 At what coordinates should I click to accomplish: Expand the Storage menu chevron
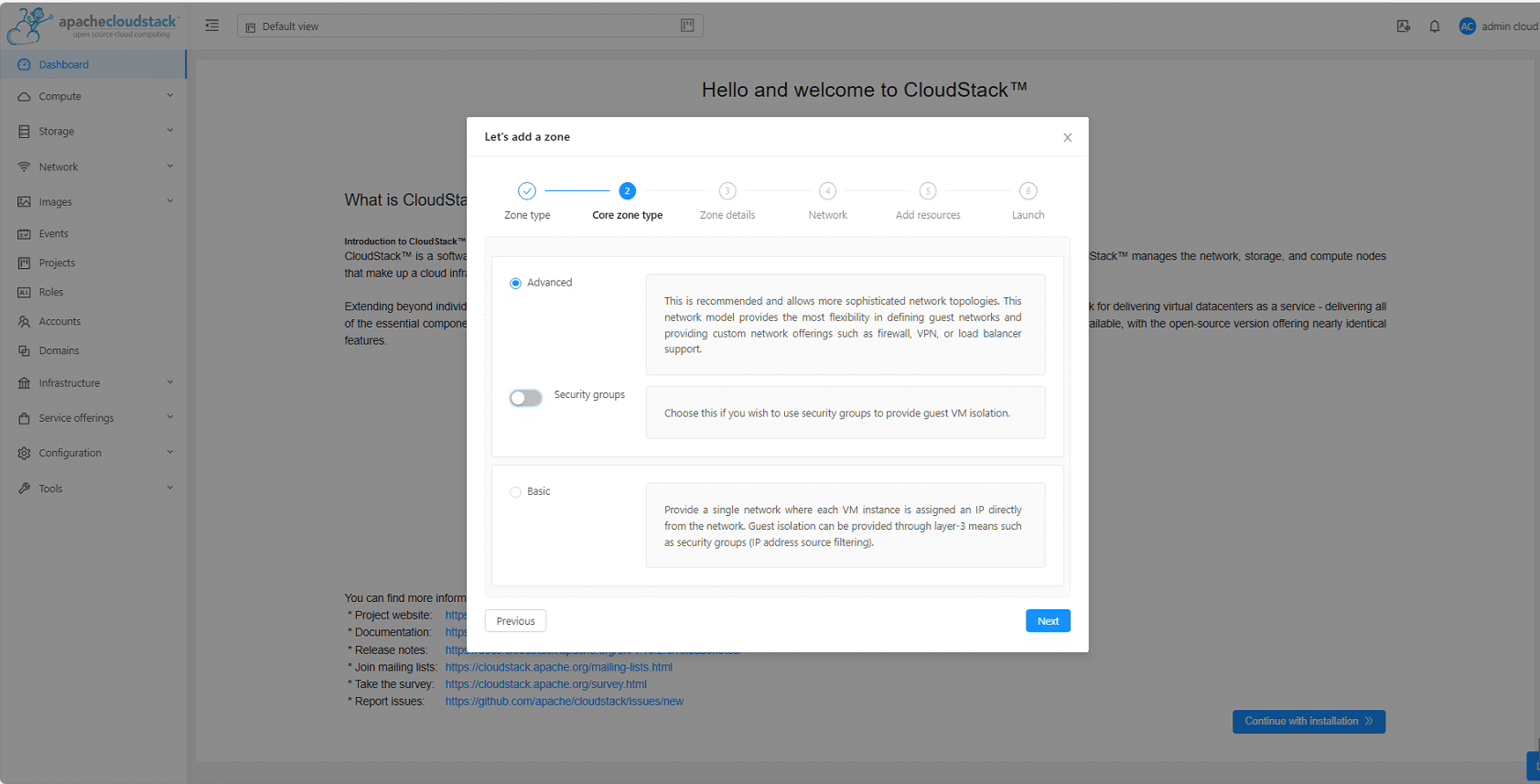coord(170,131)
